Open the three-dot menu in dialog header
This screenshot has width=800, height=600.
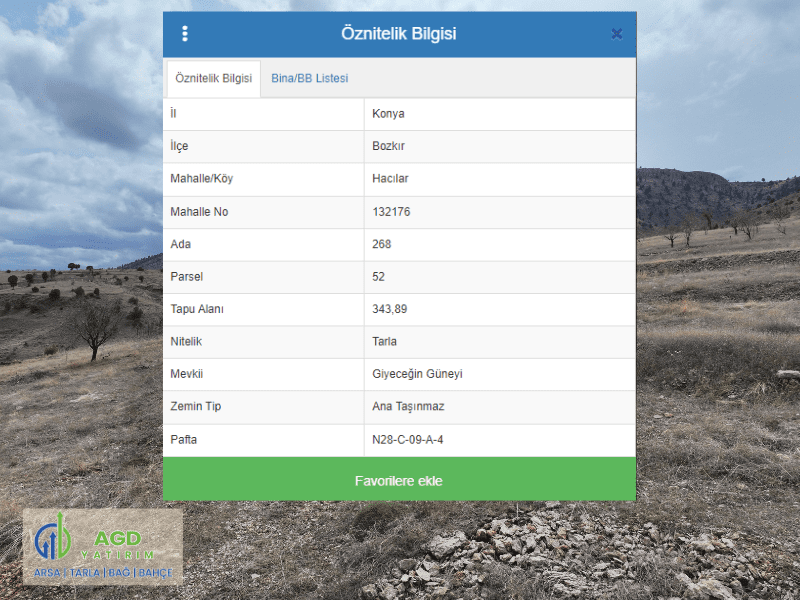185,34
